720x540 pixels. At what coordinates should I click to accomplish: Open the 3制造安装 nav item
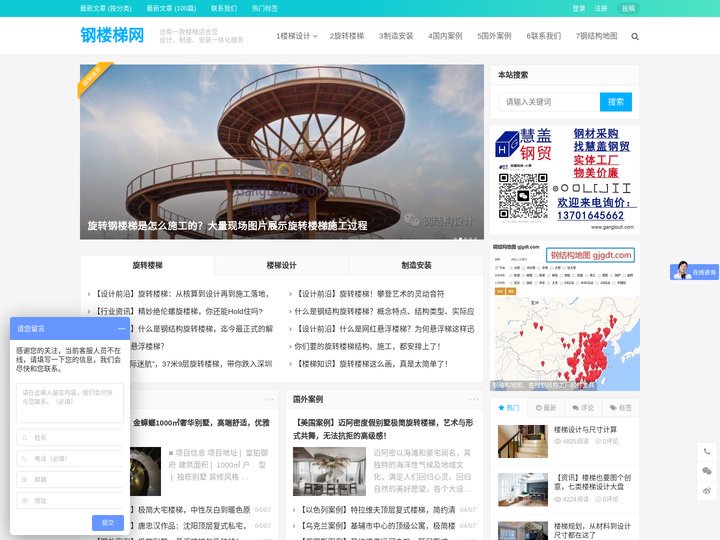[x=396, y=36]
